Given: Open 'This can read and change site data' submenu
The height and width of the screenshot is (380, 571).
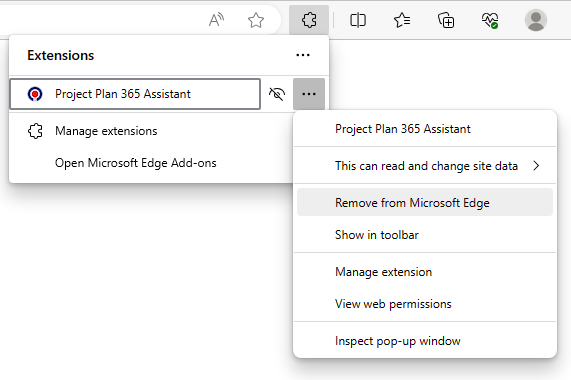Looking at the screenshot, I should pyautogui.click(x=425, y=166).
